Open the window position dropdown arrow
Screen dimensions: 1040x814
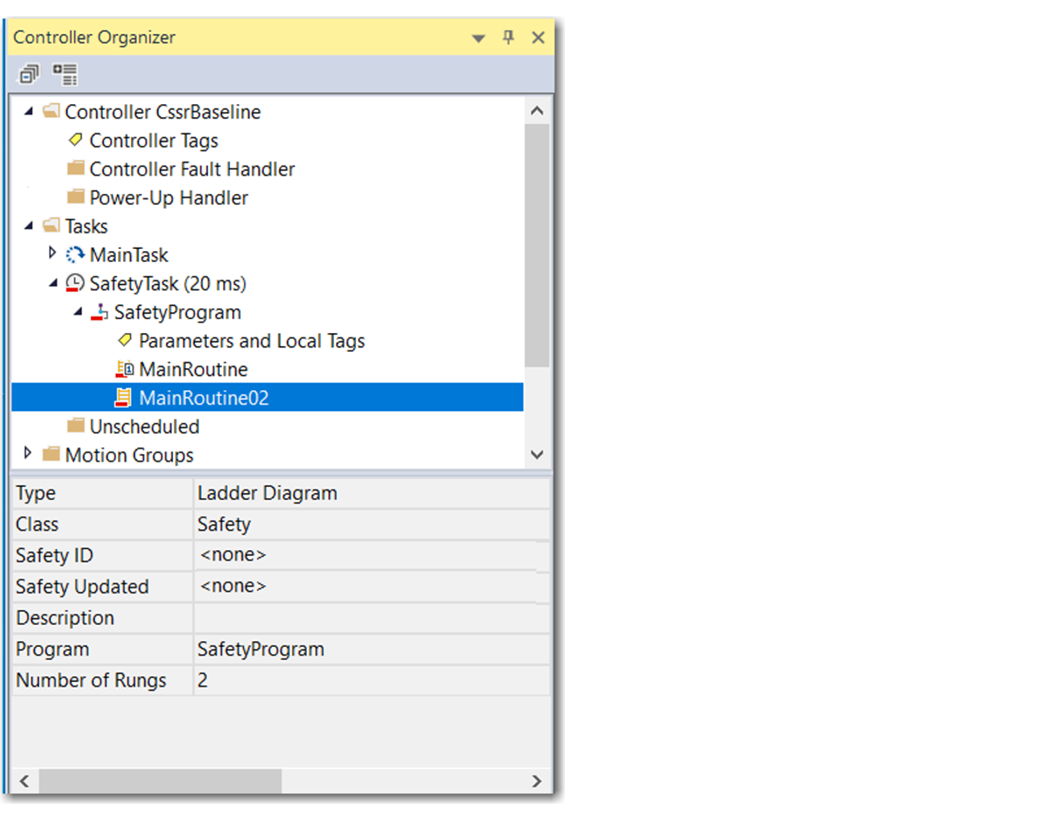[479, 38]
